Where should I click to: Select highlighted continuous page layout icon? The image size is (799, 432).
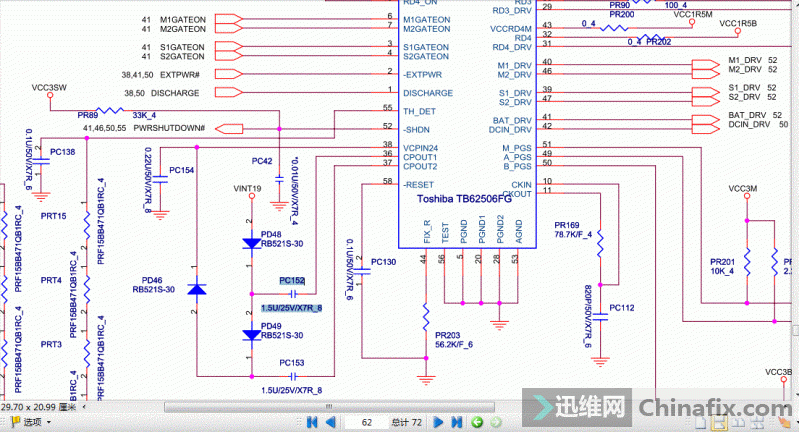(x=720, y=422)
